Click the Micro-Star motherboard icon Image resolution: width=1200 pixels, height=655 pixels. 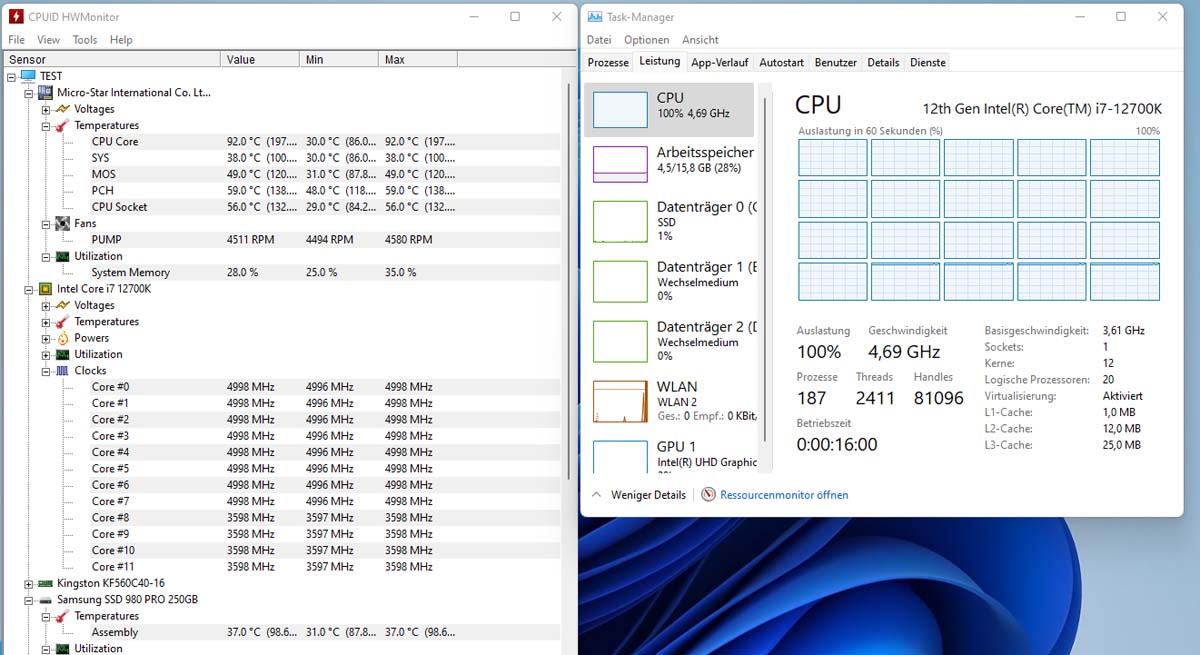point(45,93)
